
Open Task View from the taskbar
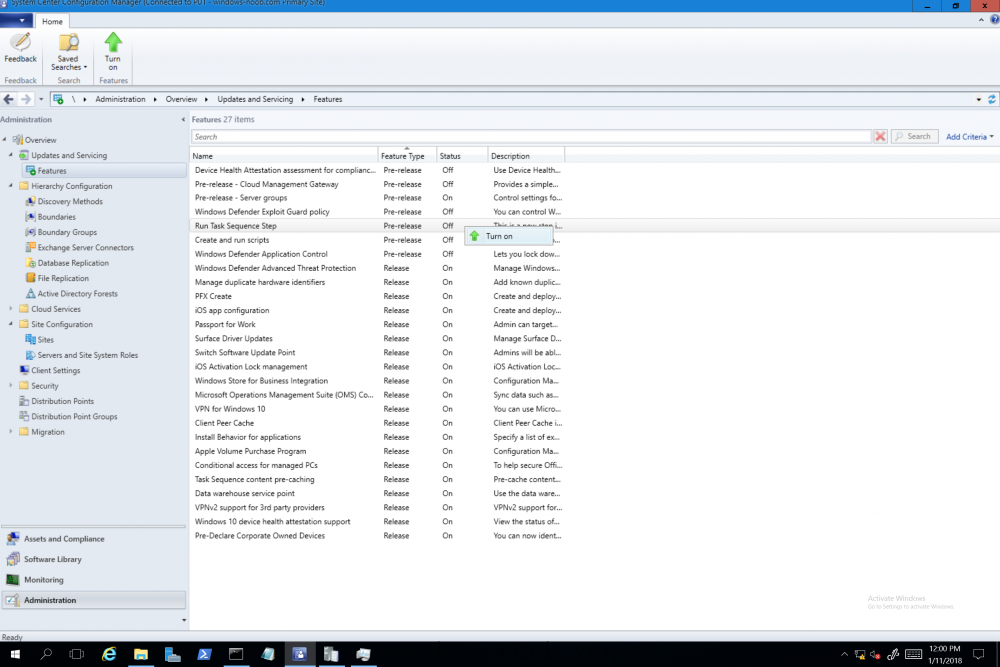click(77, 654)
